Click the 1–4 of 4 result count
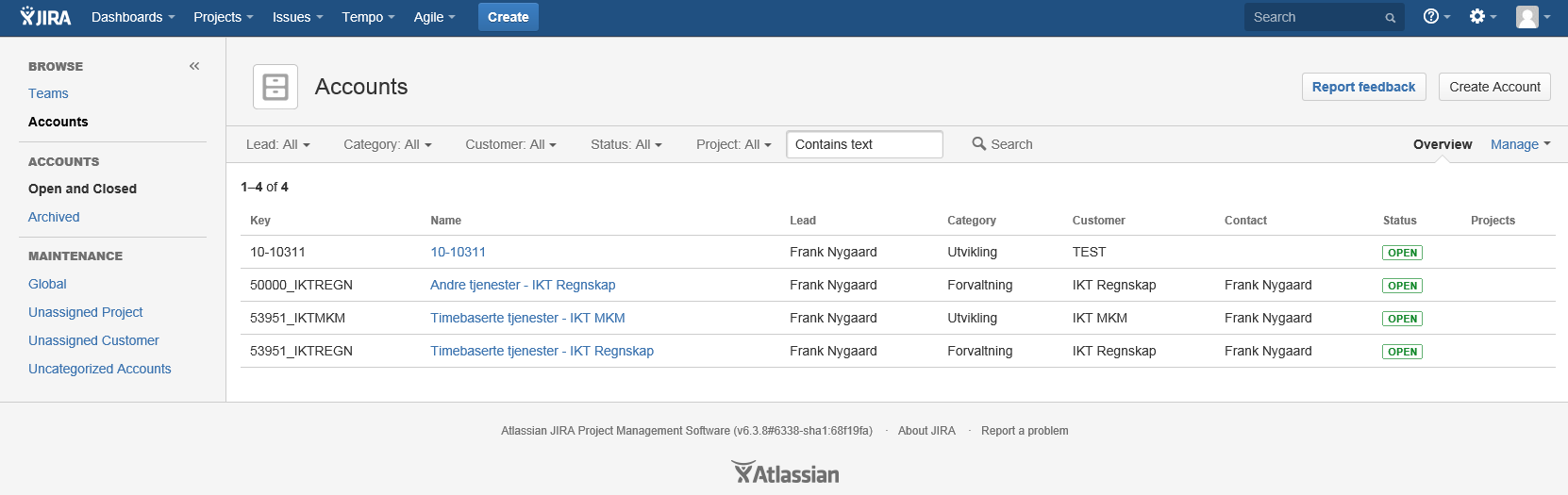Image resolution: width=1568 pixels, height=495 pixels. (264, 187)
